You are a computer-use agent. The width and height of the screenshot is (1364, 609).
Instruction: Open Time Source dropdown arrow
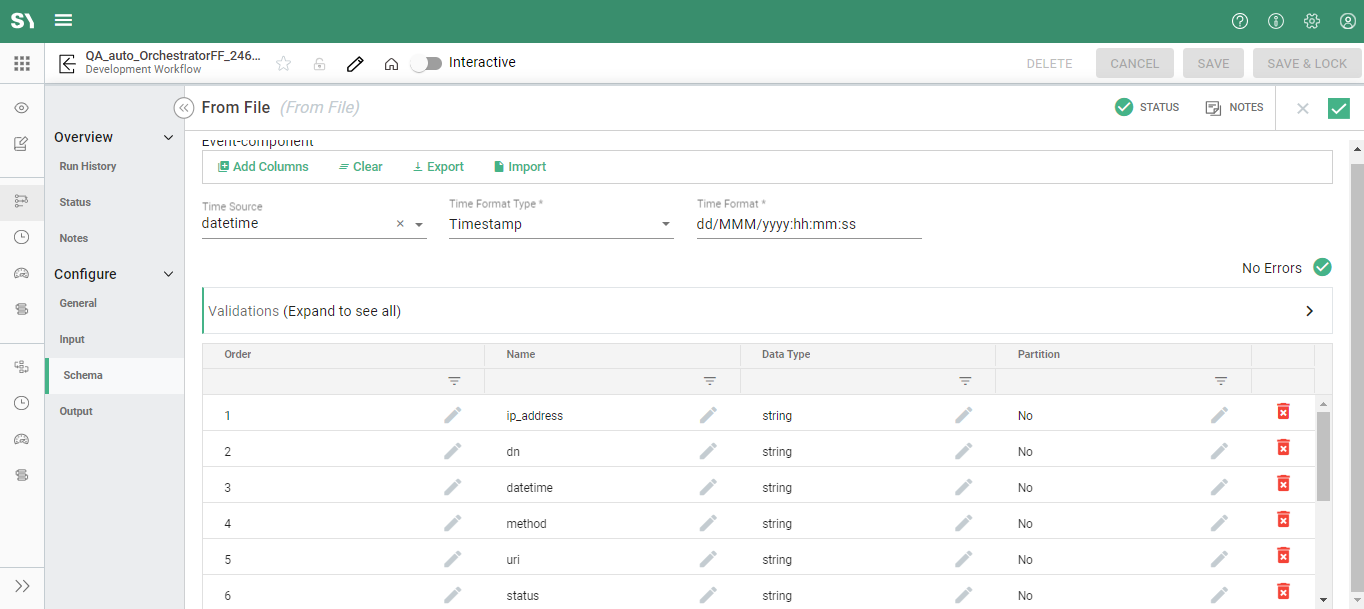(x=419, y=225)
